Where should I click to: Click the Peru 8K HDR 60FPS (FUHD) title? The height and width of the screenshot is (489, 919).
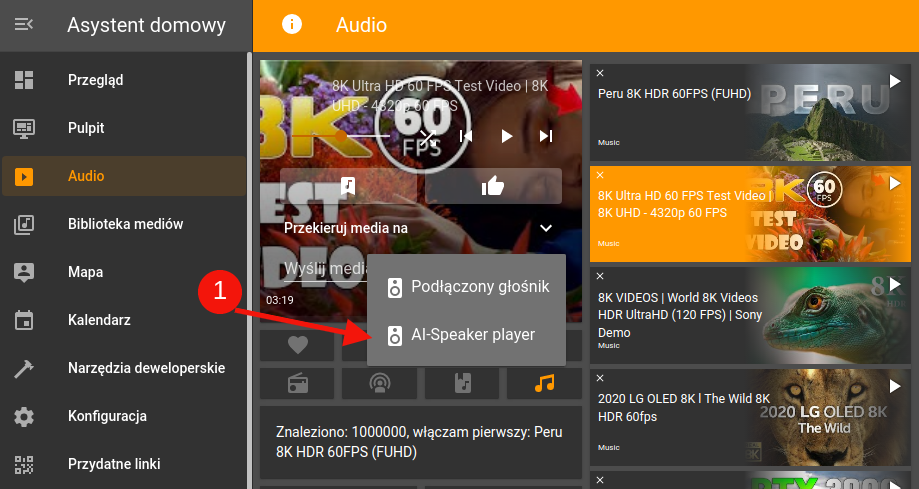[675, 94]
